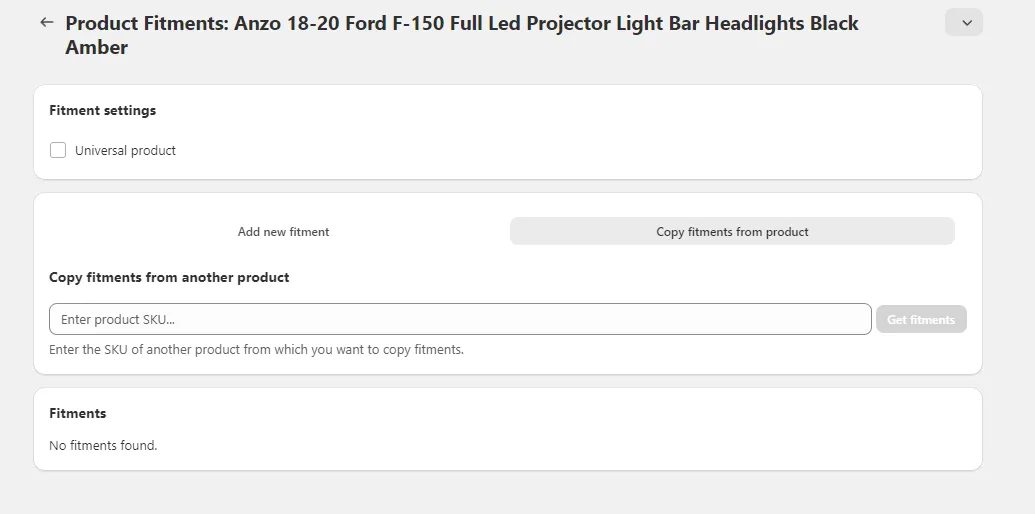Select the Copy fitments from product tab

(x=732, y=232)
